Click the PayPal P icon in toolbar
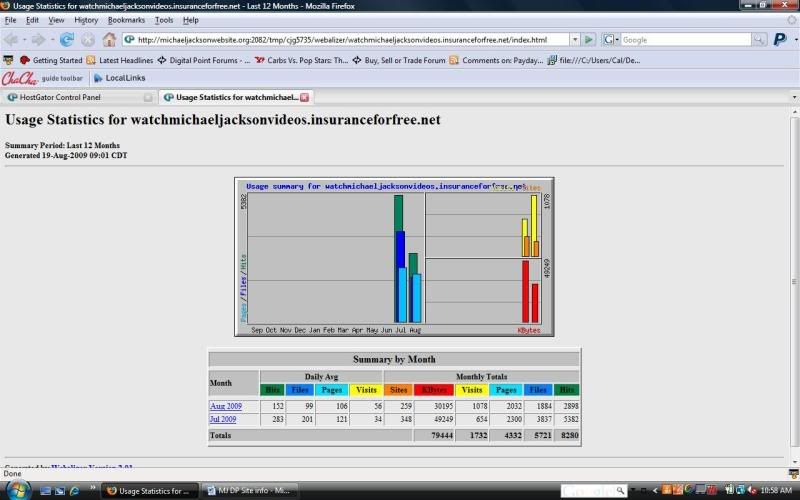Viewport: 800px width, 500px height. pyautogui.click(x=780, y=39)
